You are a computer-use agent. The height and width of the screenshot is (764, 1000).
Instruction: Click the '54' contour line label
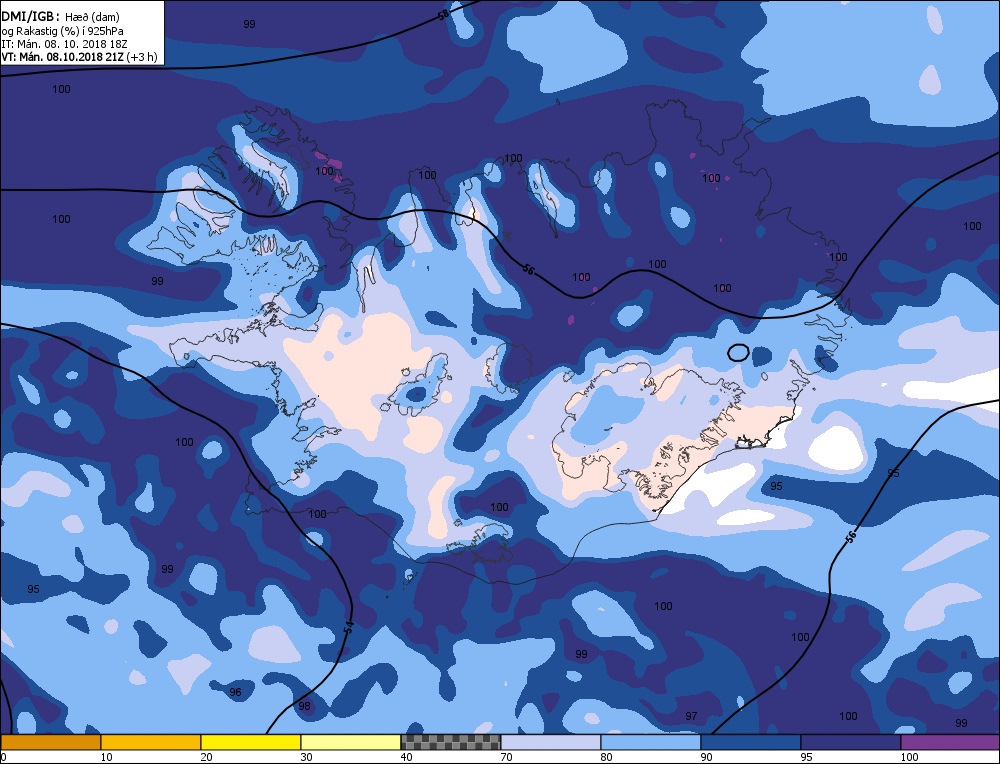tap(348, 627)
